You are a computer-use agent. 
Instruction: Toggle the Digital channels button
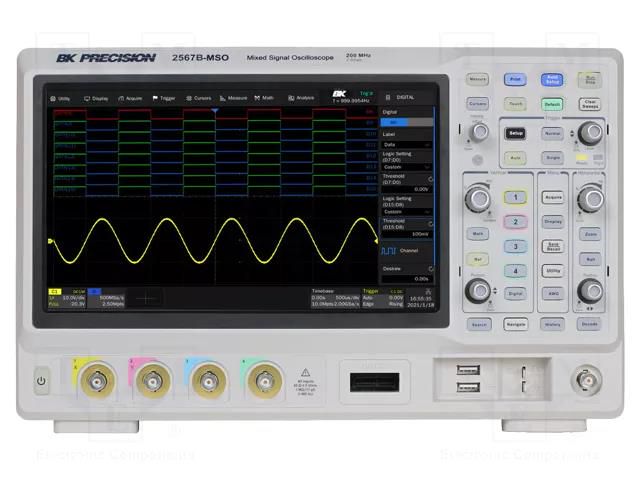515,293
